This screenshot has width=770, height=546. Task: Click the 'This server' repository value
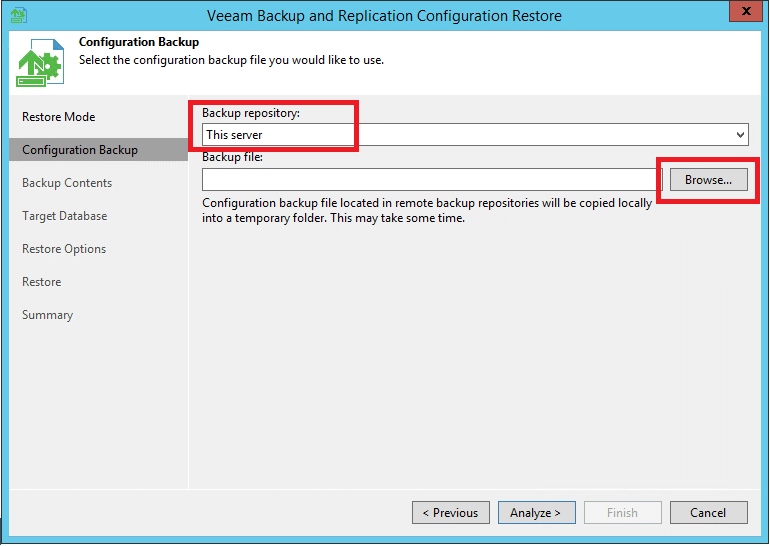pyautogui.click(x=234, y=135)
